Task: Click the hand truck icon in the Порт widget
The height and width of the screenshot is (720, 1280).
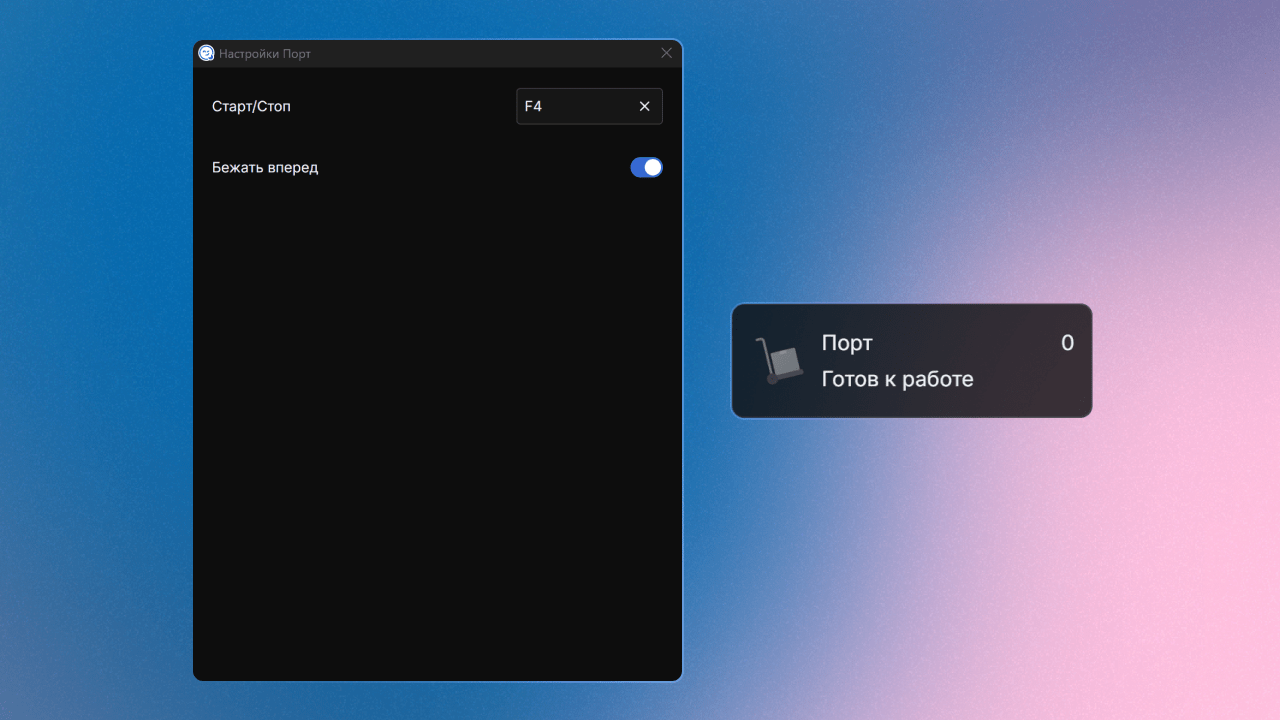Action: (x=780, y=361)
